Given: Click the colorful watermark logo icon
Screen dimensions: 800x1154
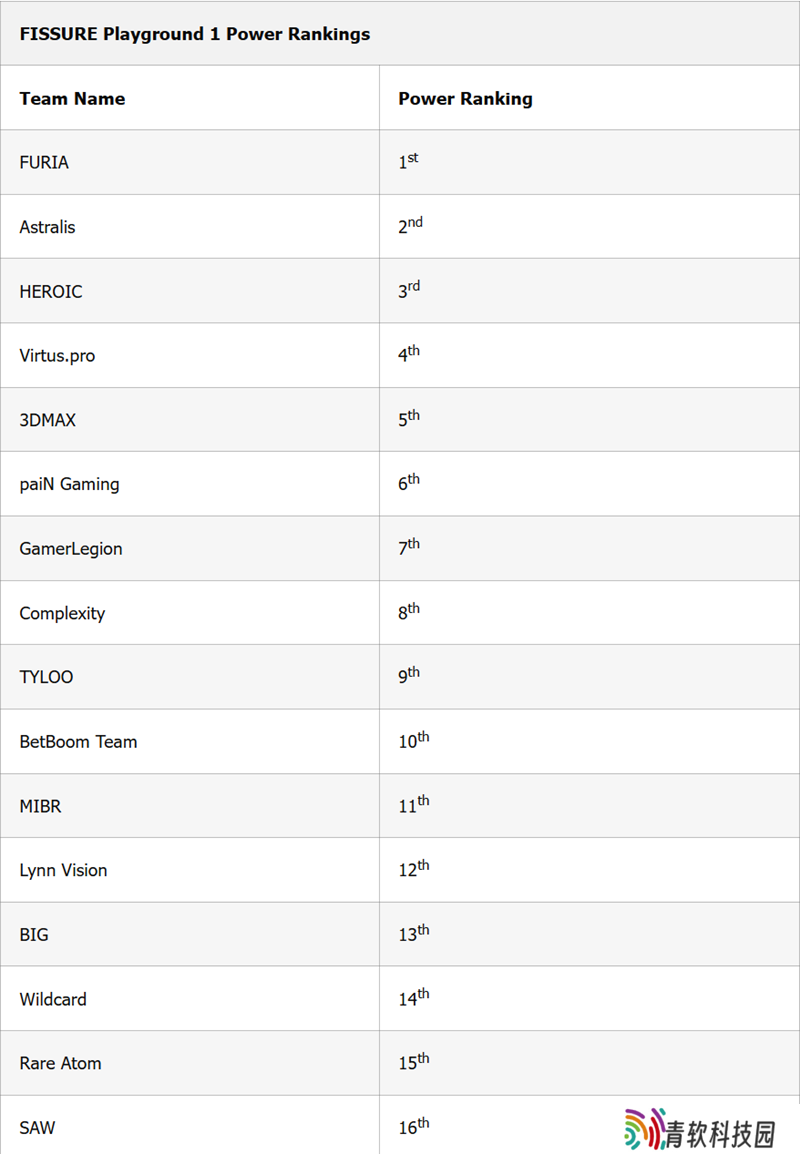Looking at the screenshot, I should pyautogui.click(x=646, y=1128).
